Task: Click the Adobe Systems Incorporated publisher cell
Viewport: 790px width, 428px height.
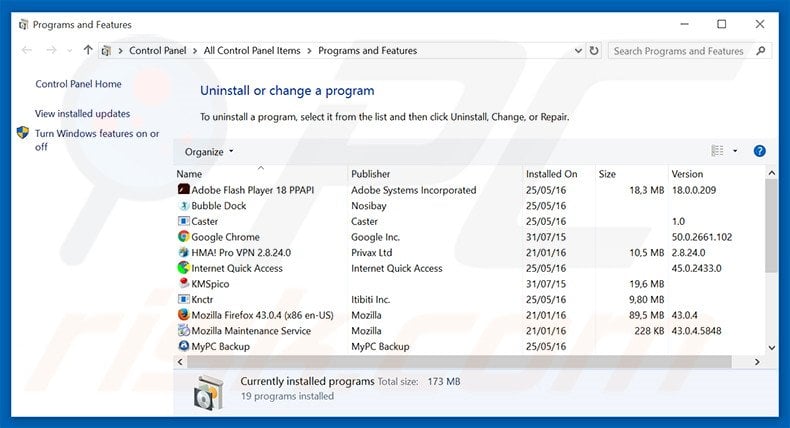Action: tap(414, 190)
